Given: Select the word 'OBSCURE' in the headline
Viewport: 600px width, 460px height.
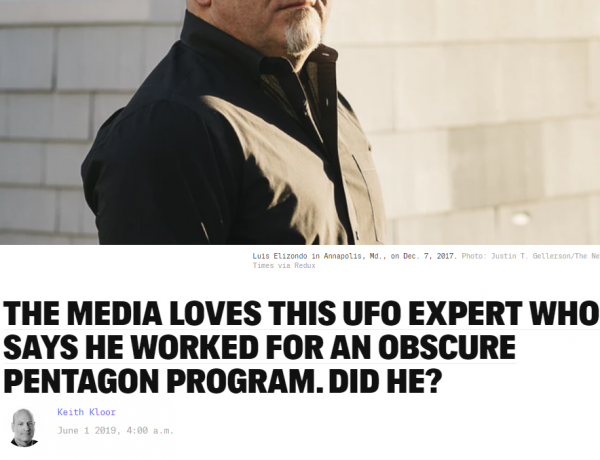Looking at the screenshot, I should (x=447, y=347).
